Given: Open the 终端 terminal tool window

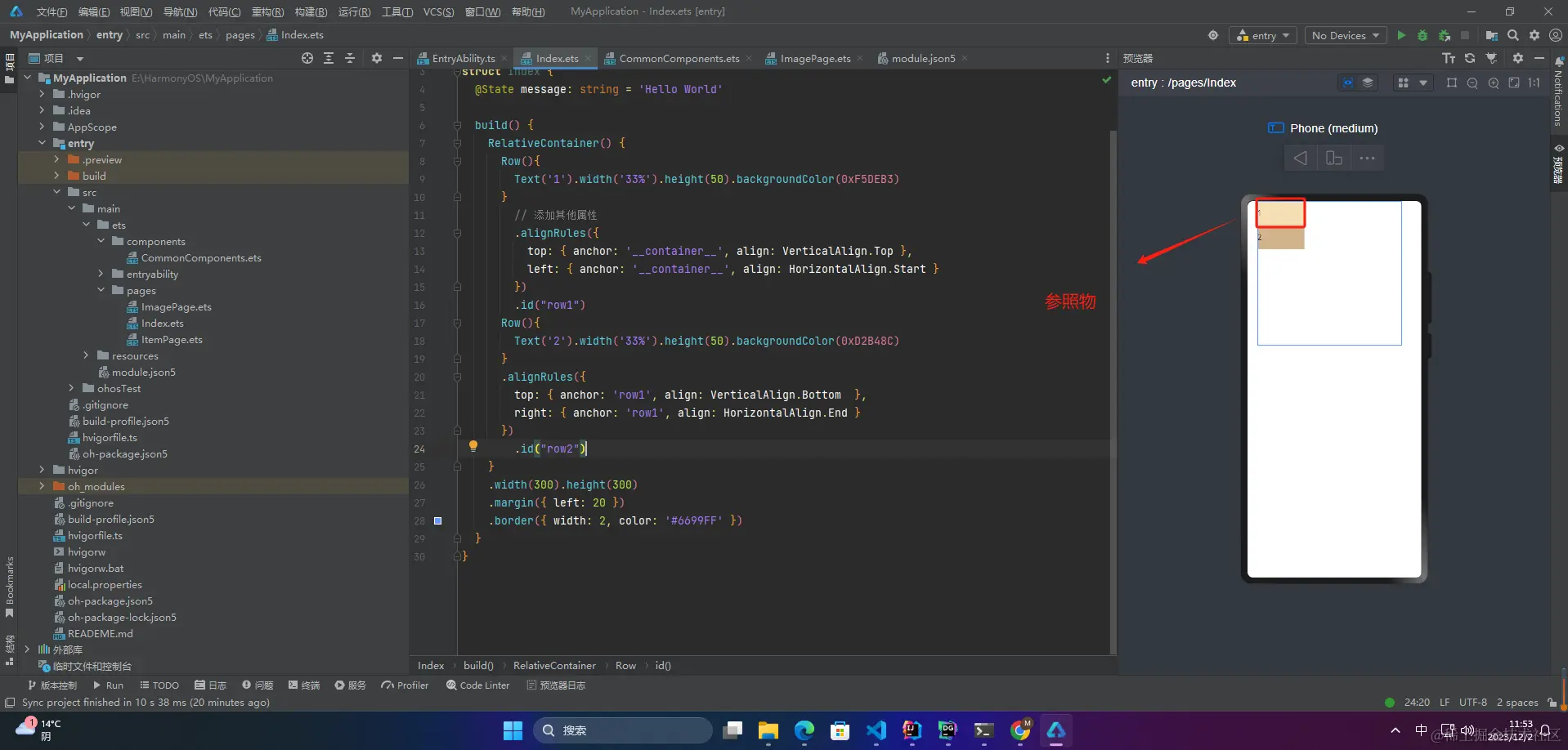Looking at the screenshot, I should click(x=304, y=685).
